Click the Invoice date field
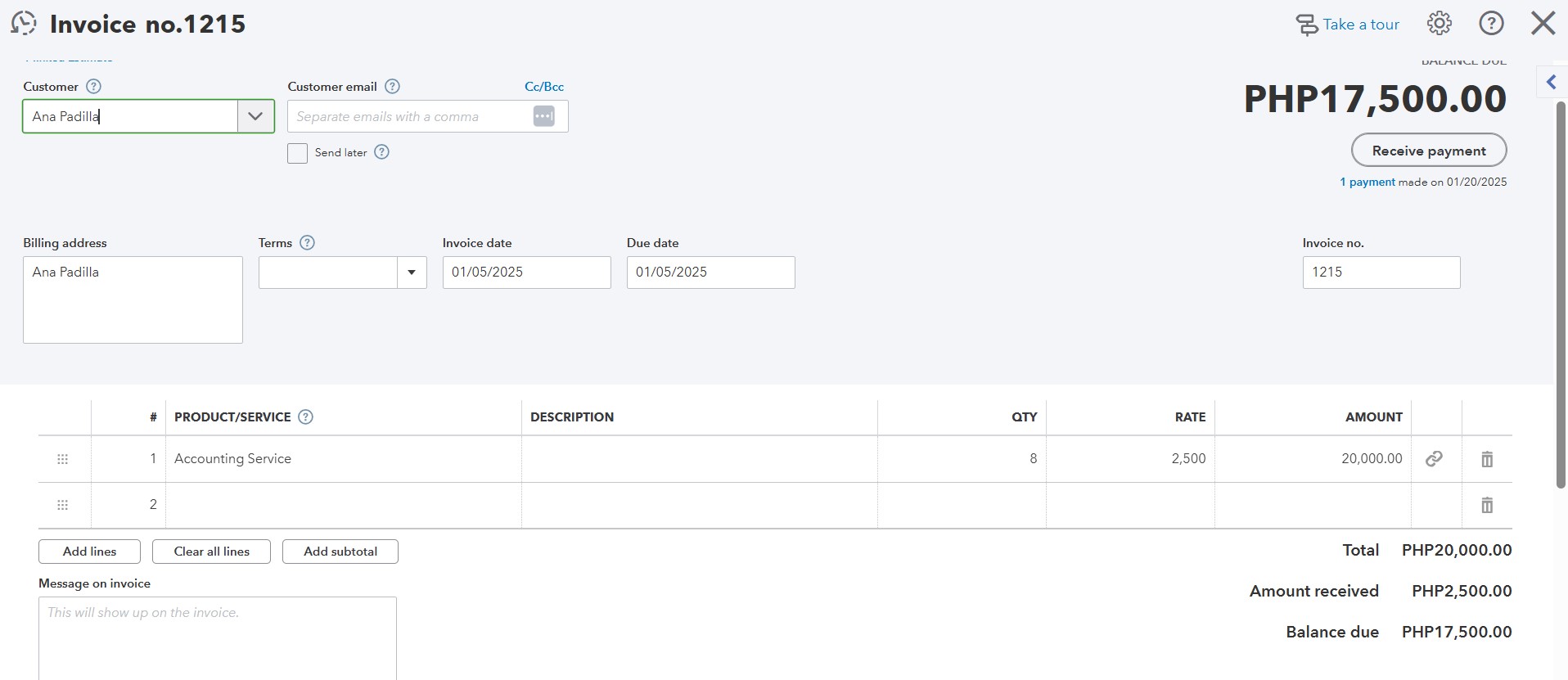 526,272
